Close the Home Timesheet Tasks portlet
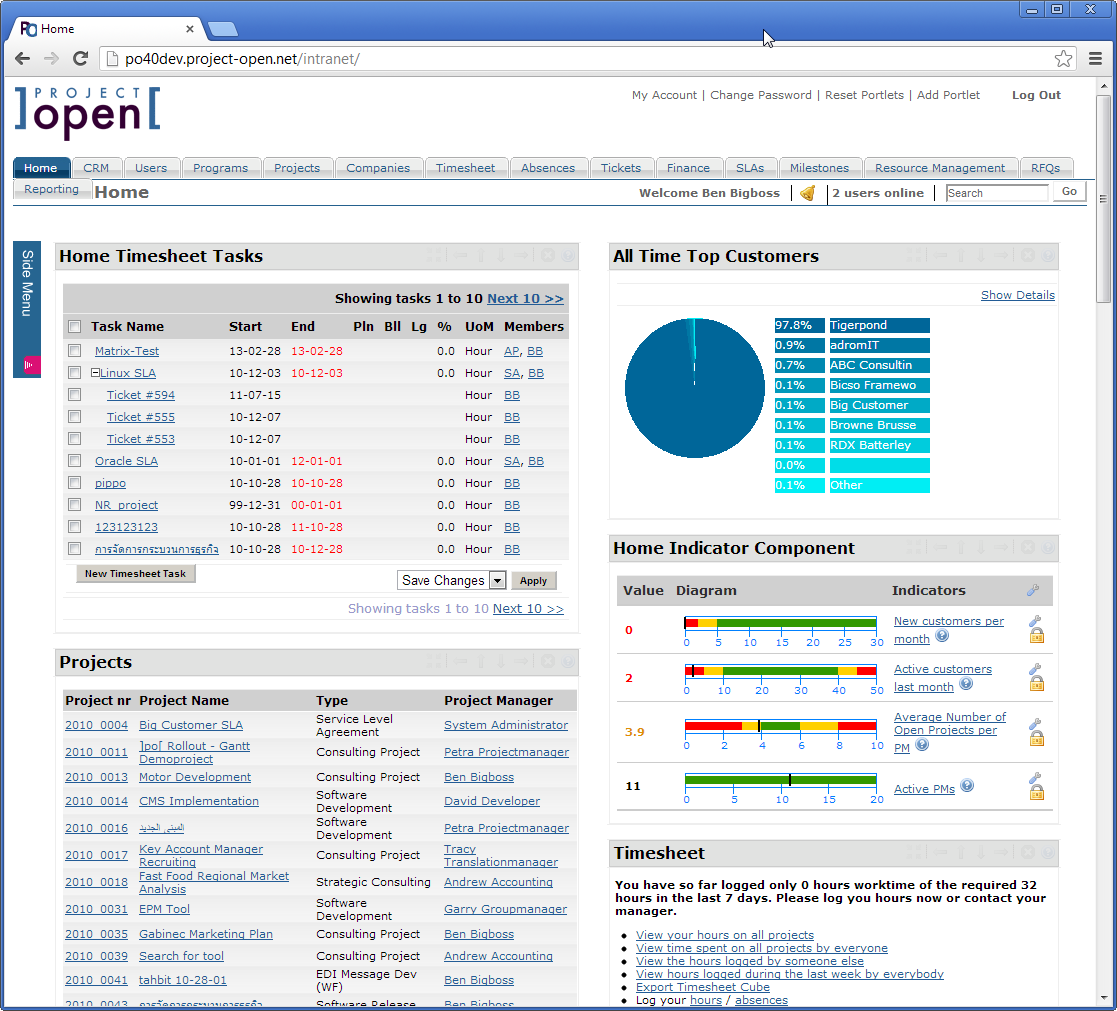 point(548,255)
